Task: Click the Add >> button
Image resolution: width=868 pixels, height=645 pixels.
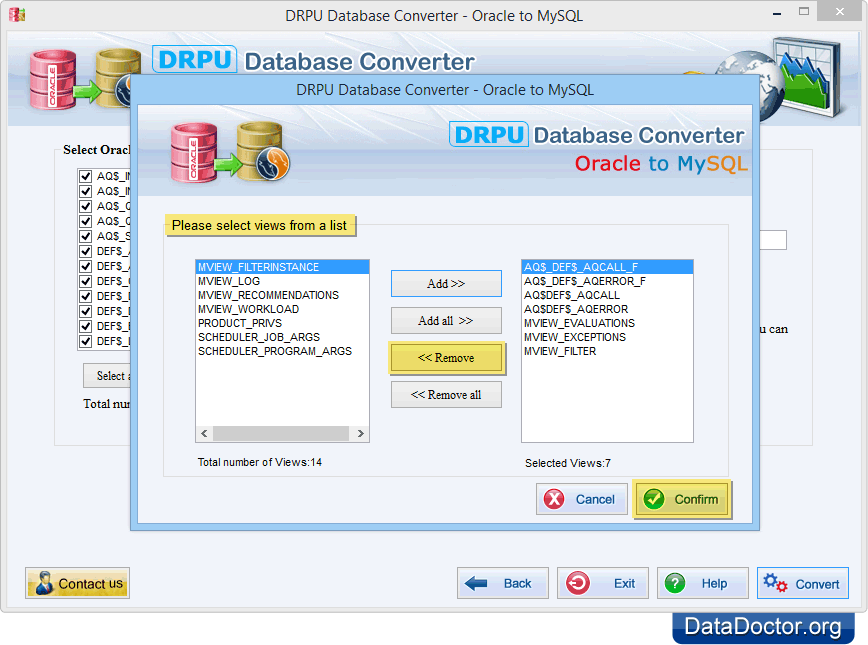Action: click(446, 283)
